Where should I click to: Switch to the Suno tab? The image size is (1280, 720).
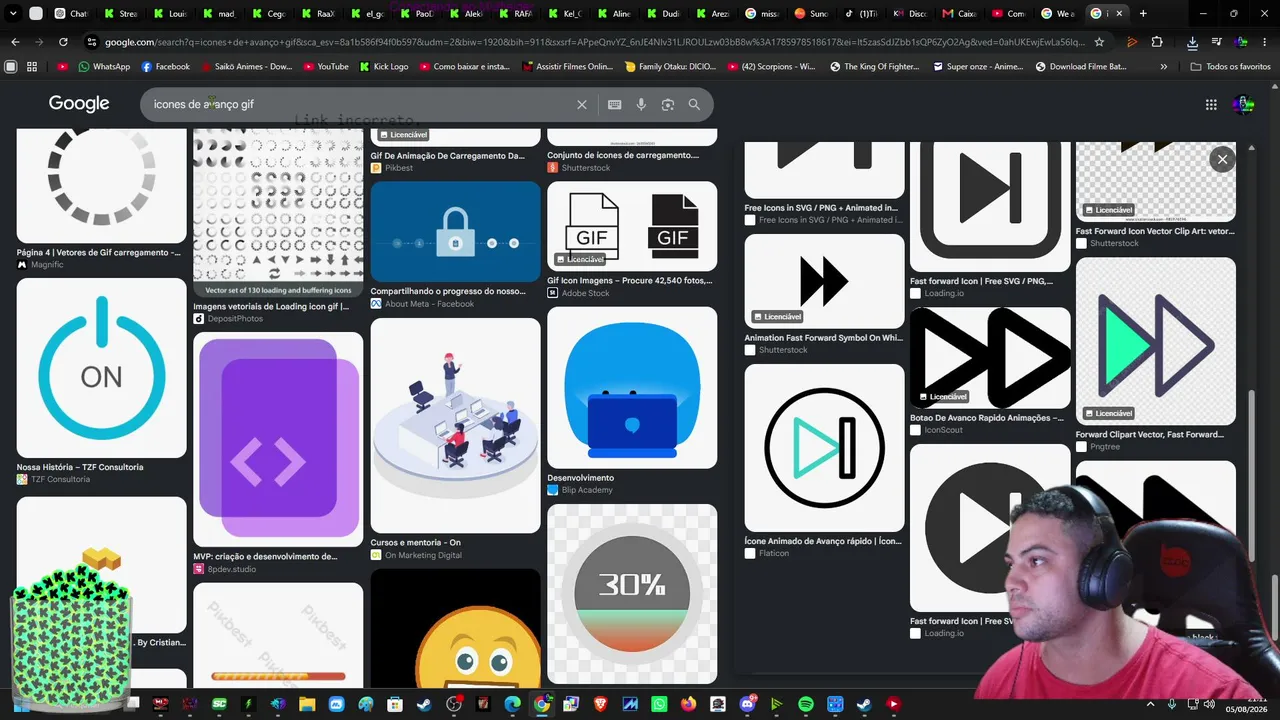pyautogui.click(x=810, y=14)
